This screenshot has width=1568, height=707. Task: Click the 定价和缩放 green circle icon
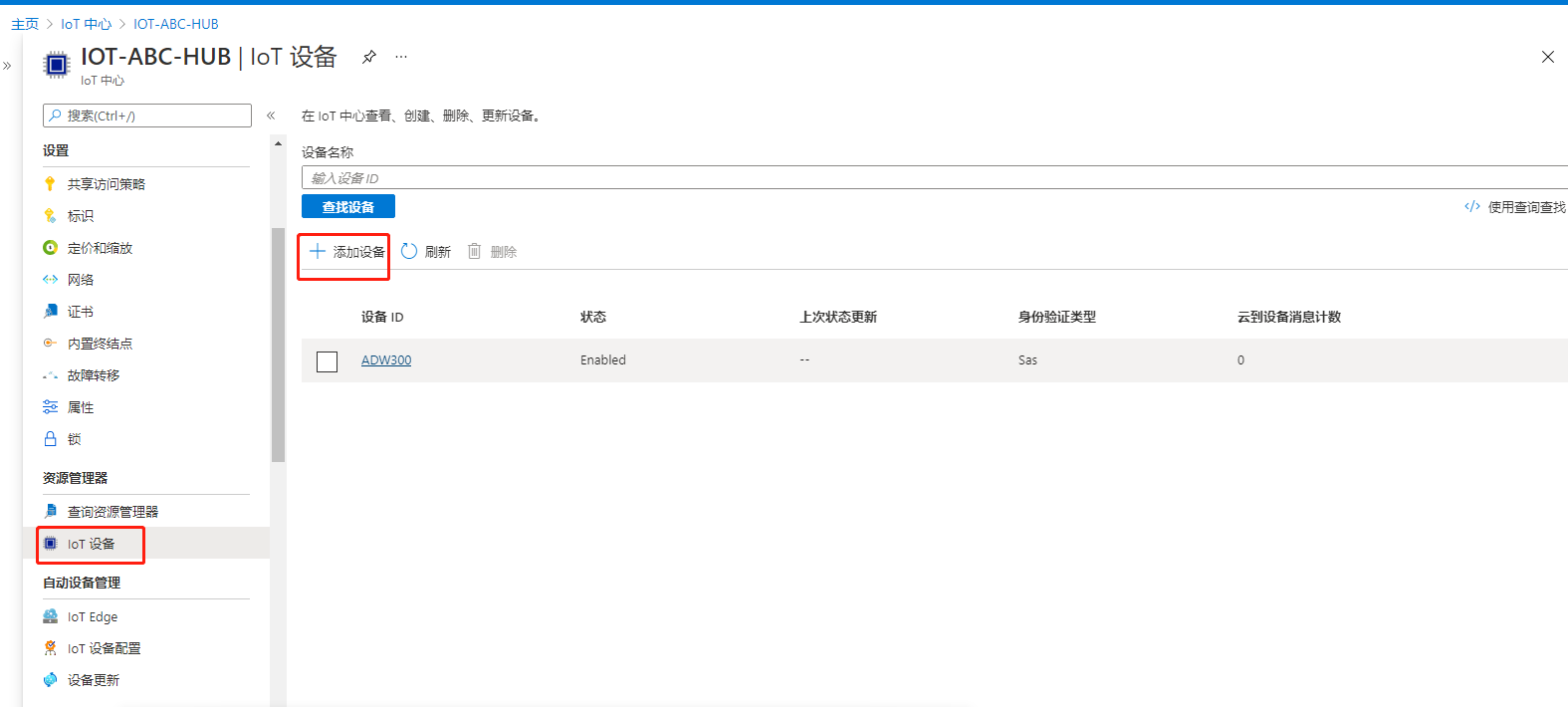(50, 247)
